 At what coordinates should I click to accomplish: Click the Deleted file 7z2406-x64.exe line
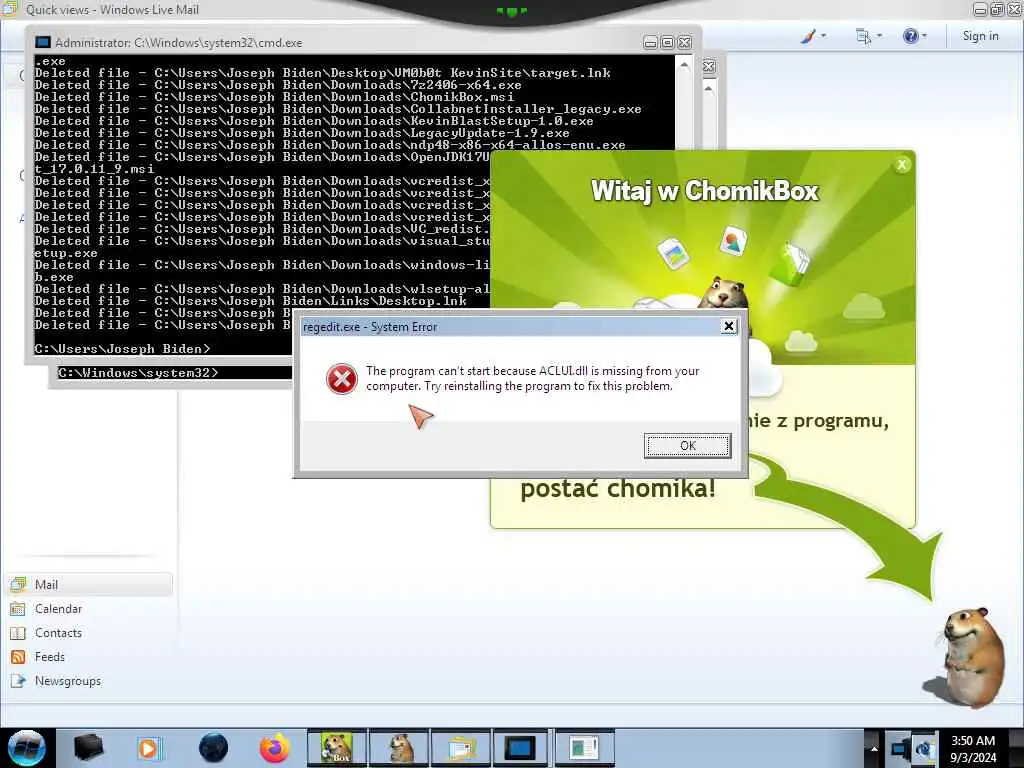tap(278, 85)
